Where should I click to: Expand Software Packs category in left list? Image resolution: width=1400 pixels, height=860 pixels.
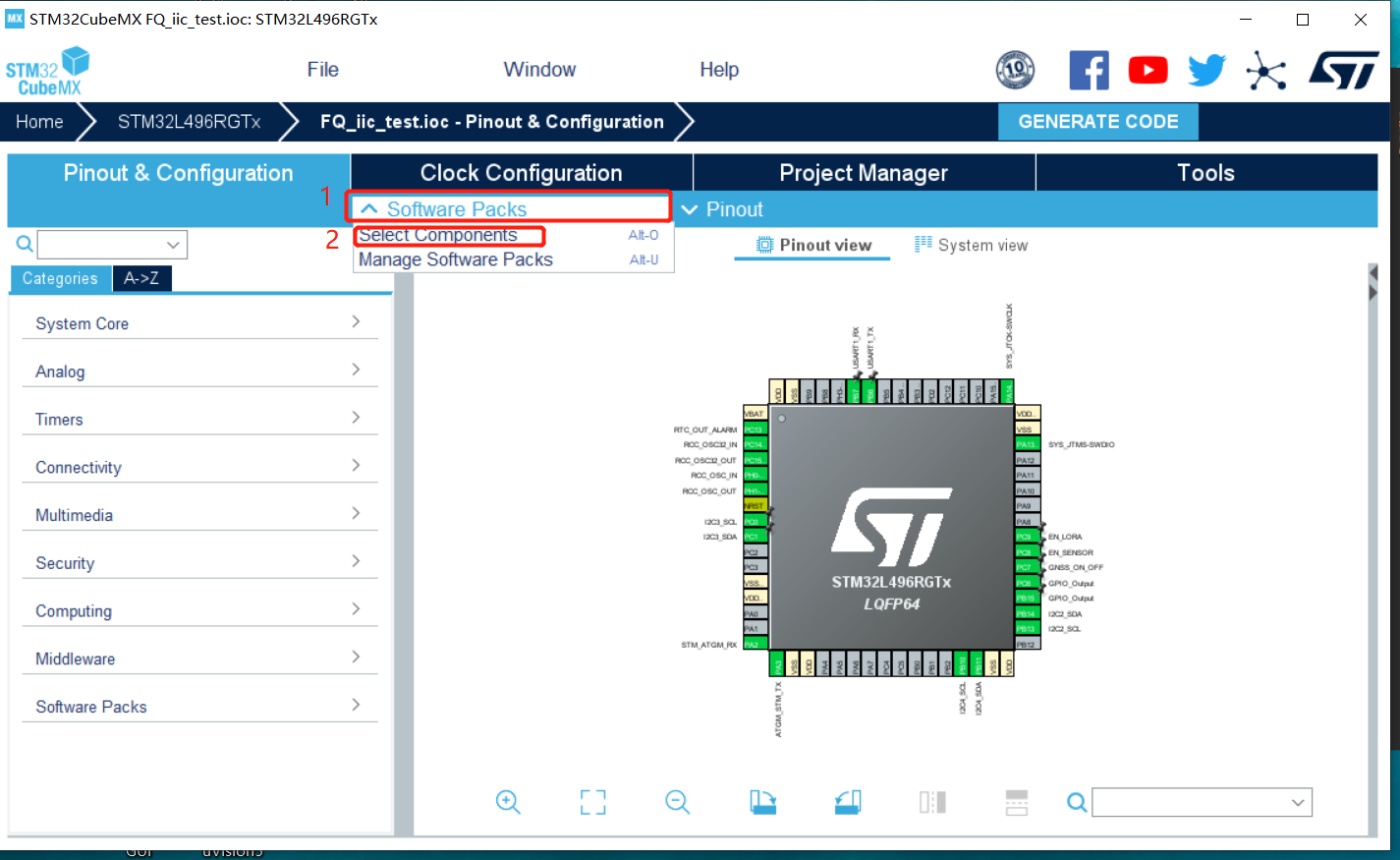click(199, 707)
